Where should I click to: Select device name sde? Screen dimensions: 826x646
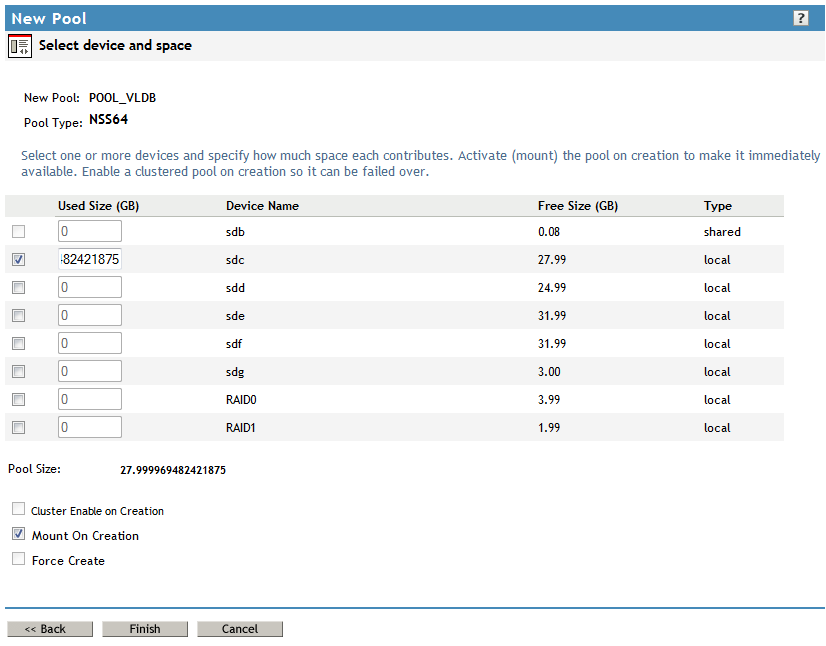[235, 316]
